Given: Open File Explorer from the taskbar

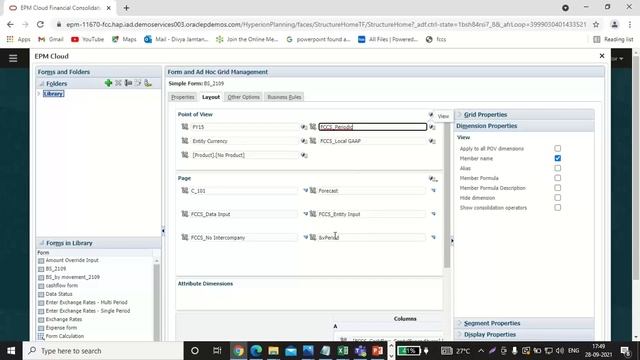Looking at the screenshot, I should click(273, 351).
